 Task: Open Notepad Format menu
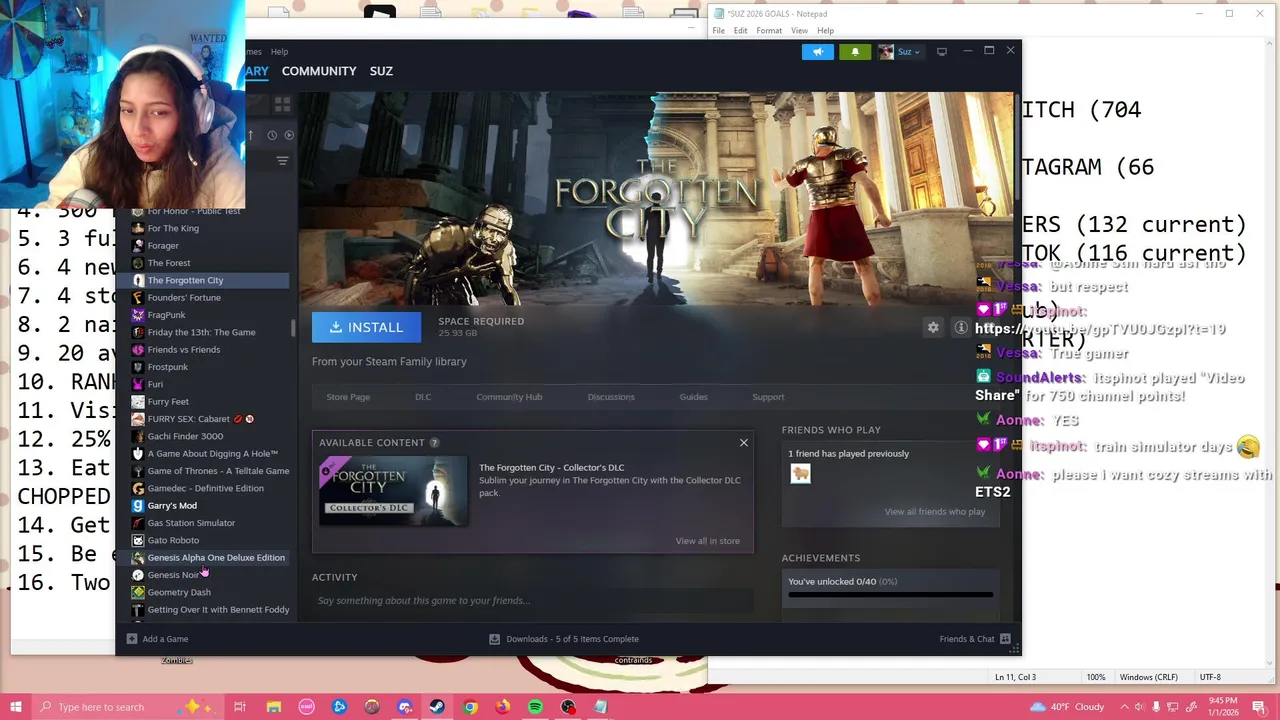[769, 31]
